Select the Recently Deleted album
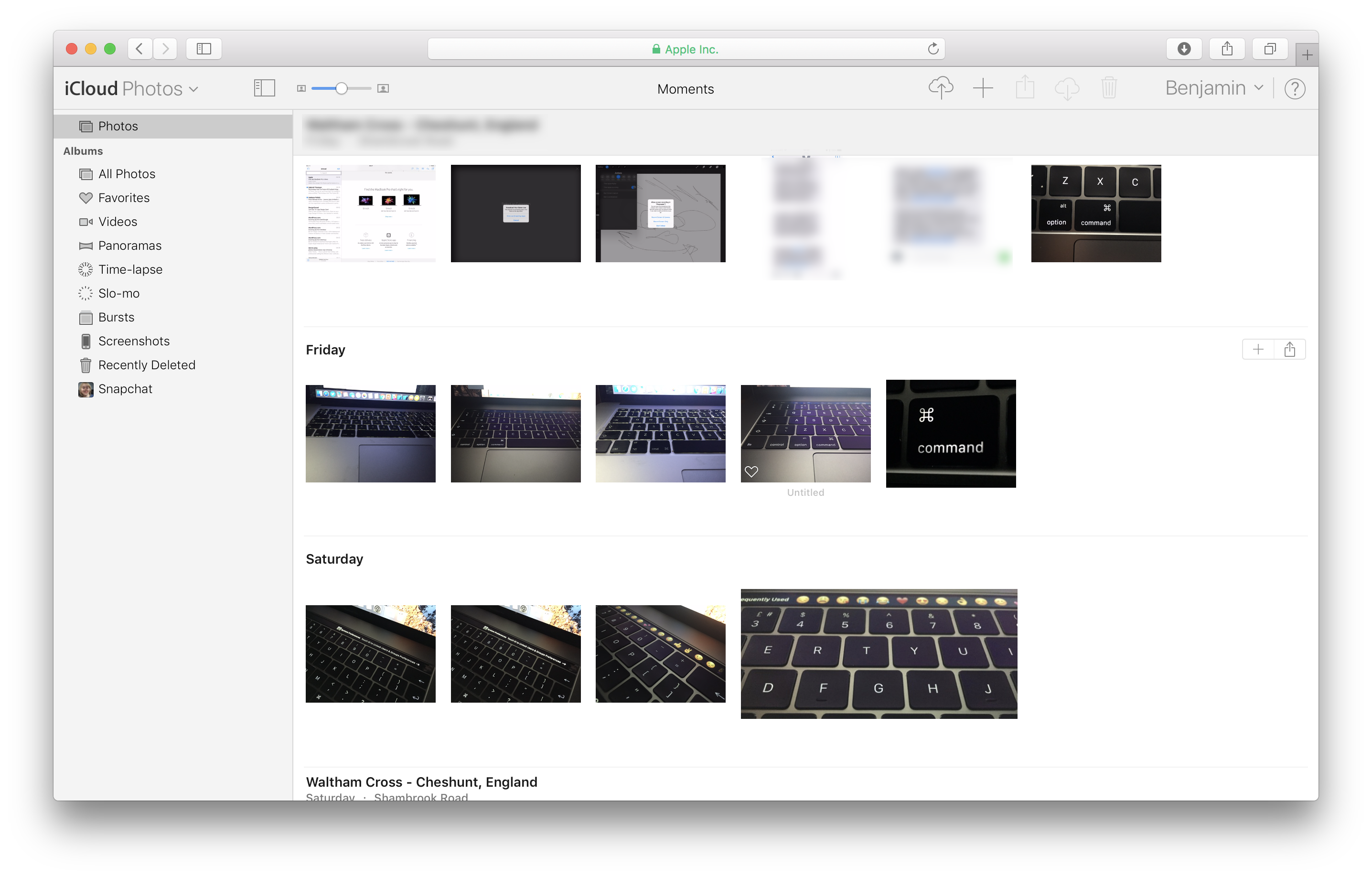 (x=146, y=364)
